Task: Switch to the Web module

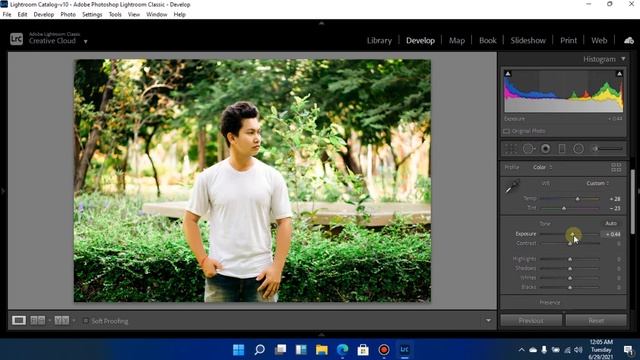Action: click(x=599, y=40)
